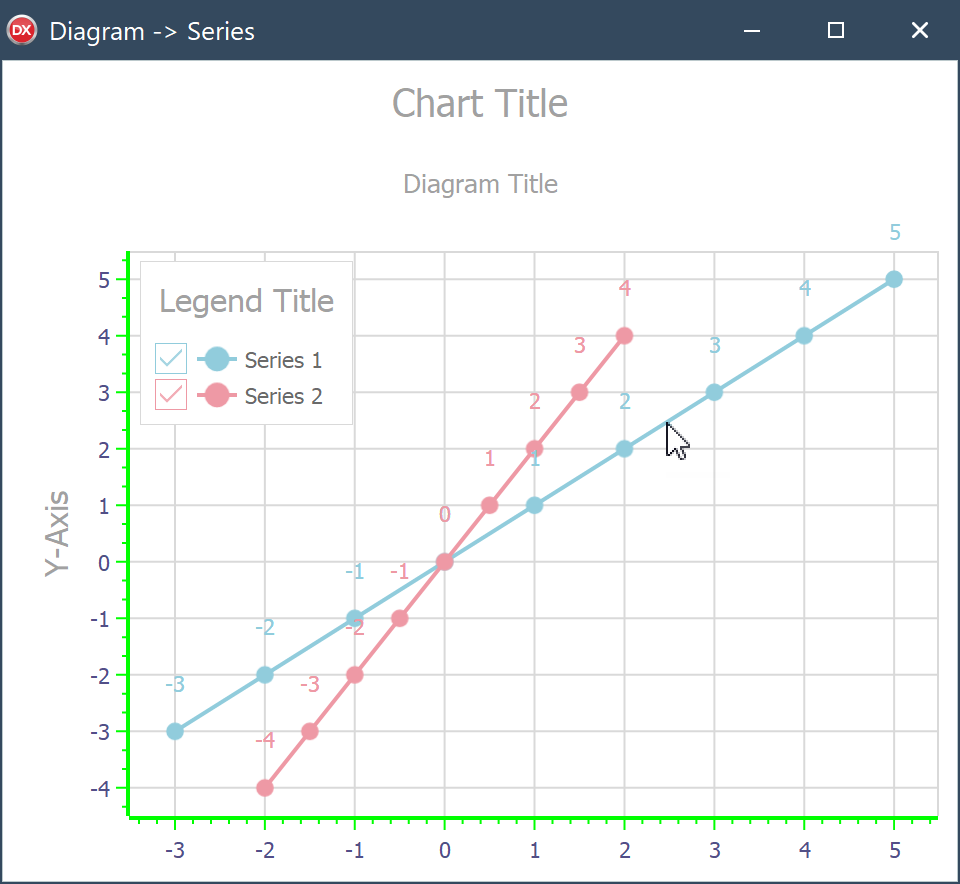This screenshot has height=884, width=960.
Task: Maximize the Diagram -> Series window
Action: [836, 31]
